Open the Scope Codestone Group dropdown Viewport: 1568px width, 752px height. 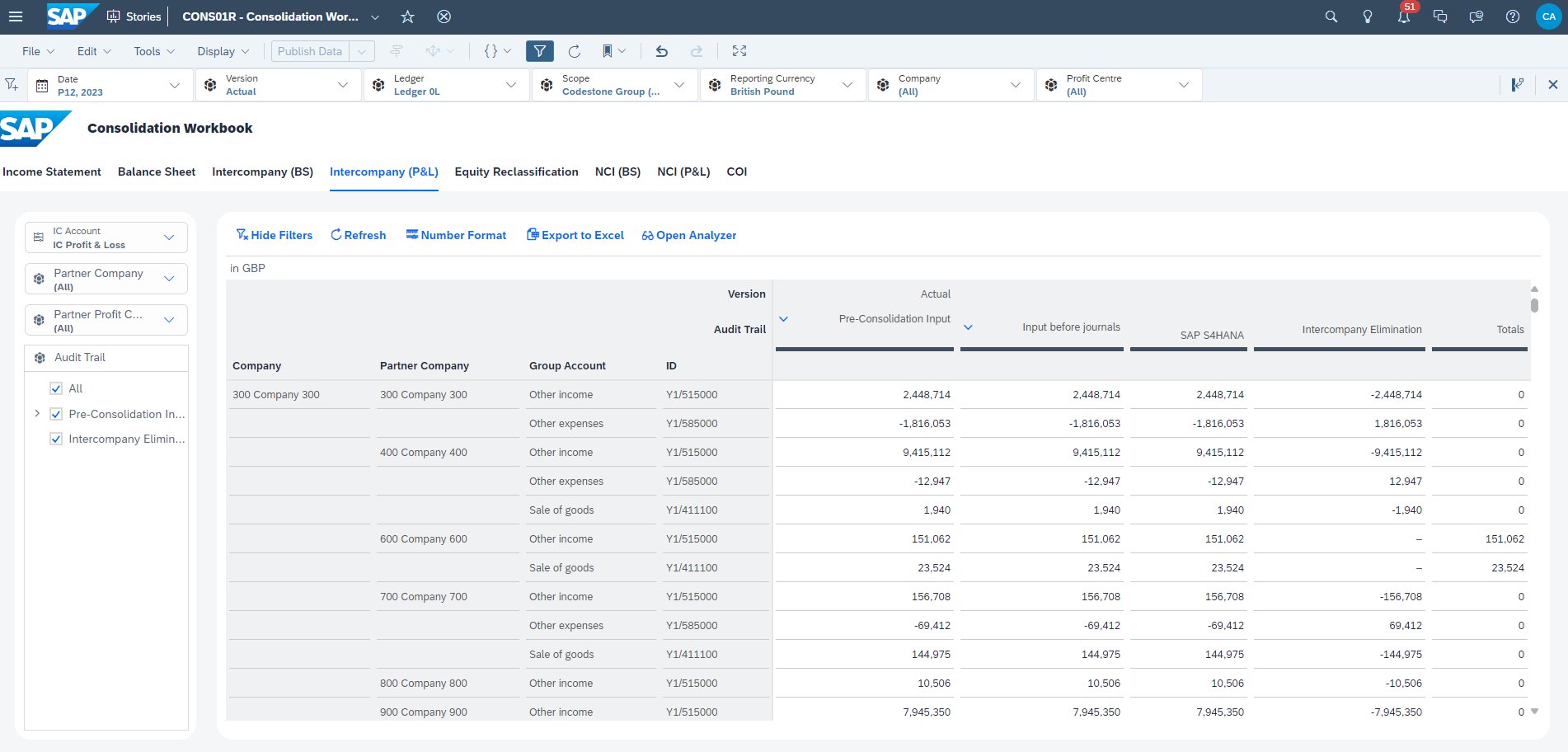point(614,85)
